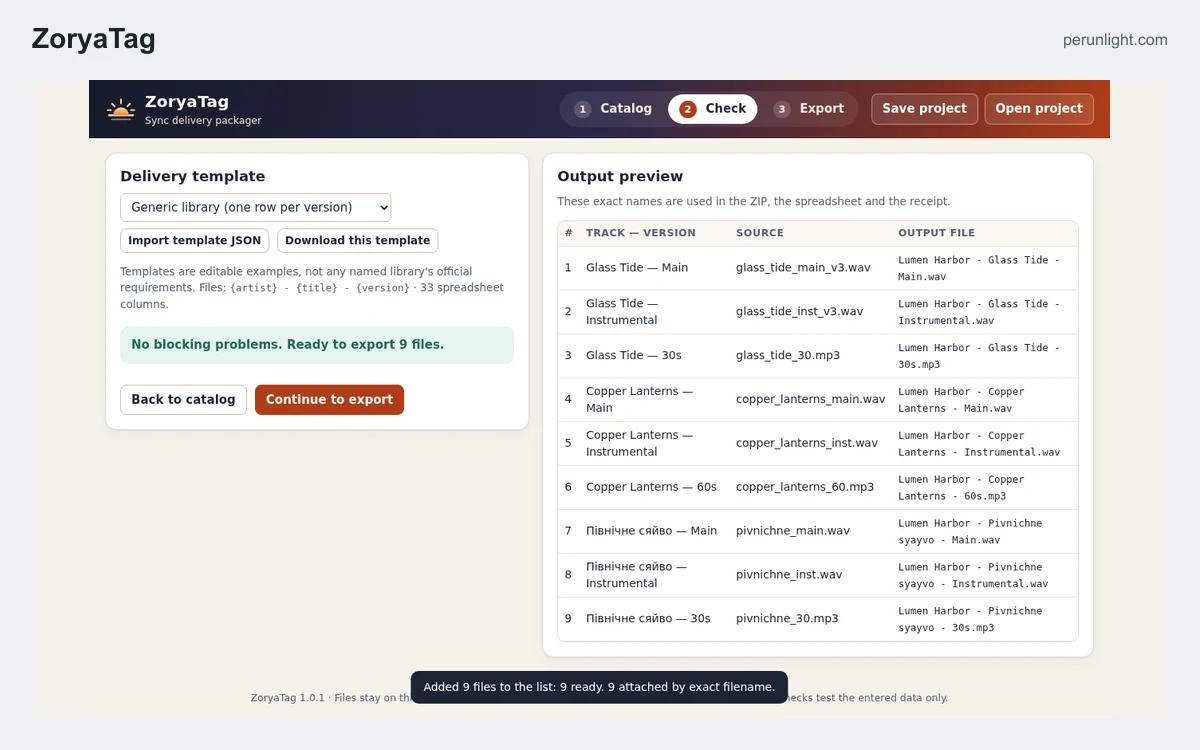
Task: Click output 'Glass Tide - Instrumental.wav'
Action: 979,312
